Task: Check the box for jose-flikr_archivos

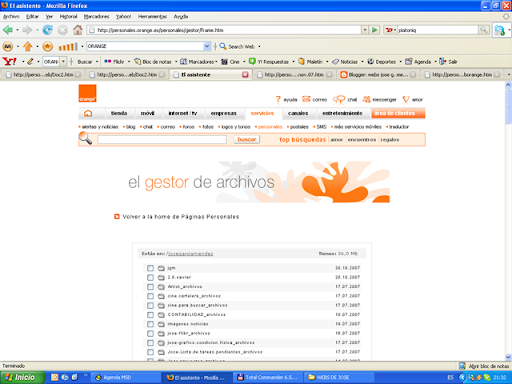Action: coord(150,333)
